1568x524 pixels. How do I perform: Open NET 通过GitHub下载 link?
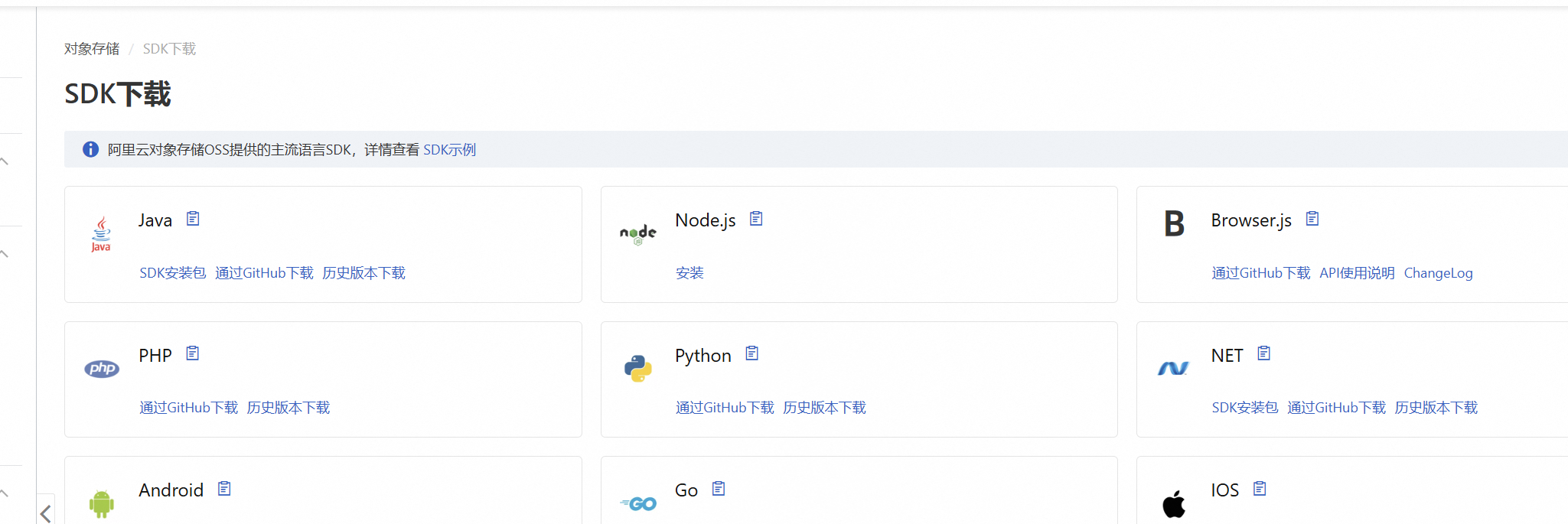click(1336, 408)
